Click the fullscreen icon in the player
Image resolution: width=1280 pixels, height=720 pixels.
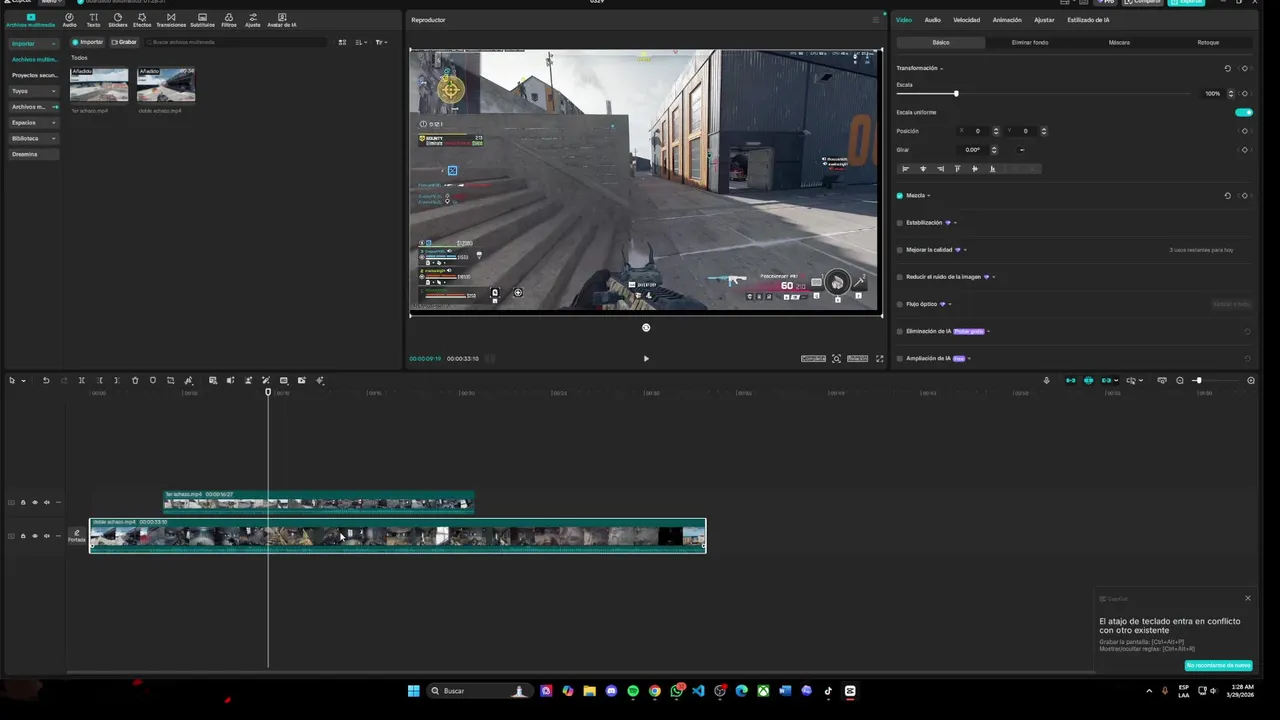tap(880, 358)
